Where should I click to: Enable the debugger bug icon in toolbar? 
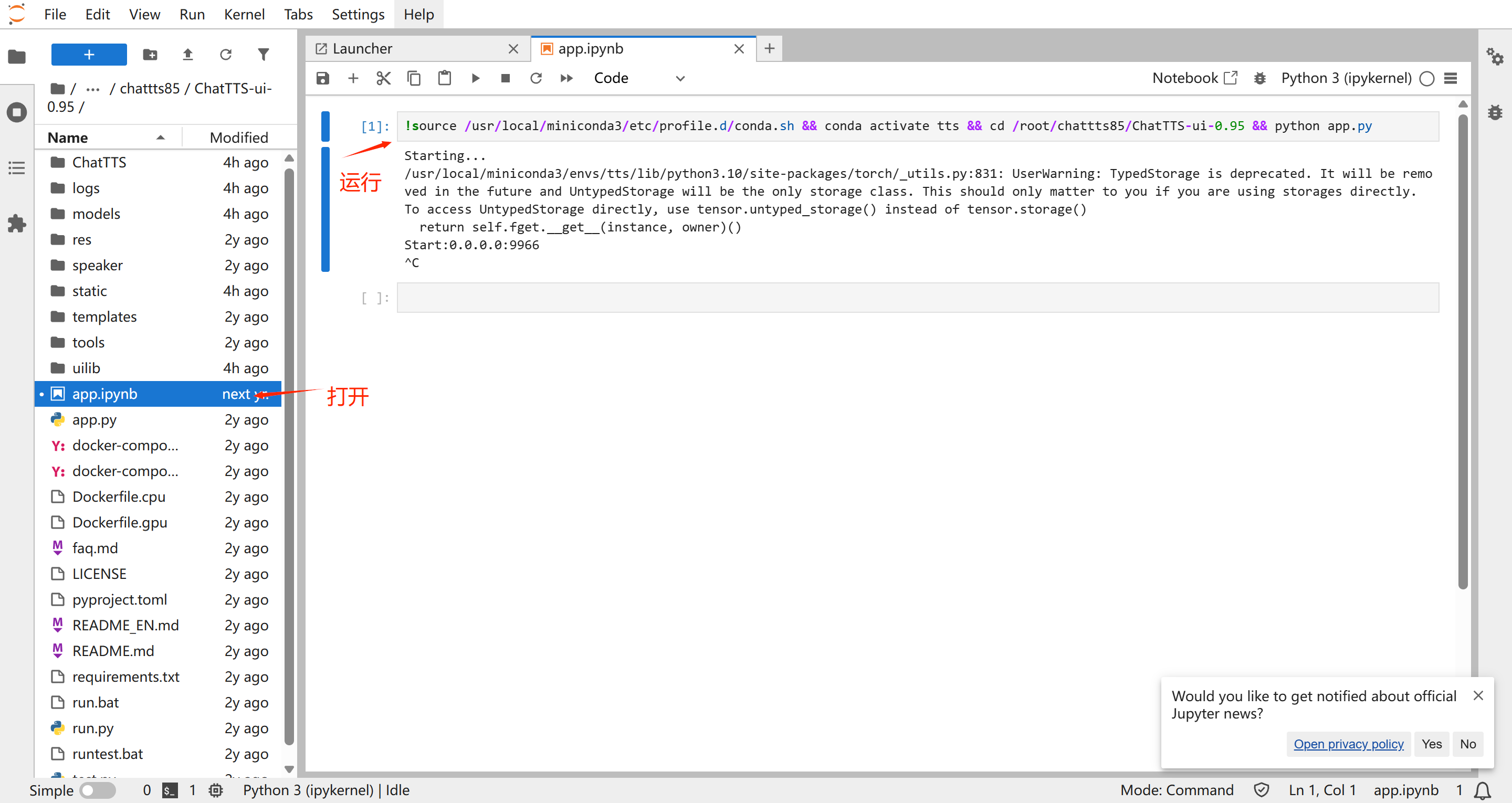point(1259,78)
